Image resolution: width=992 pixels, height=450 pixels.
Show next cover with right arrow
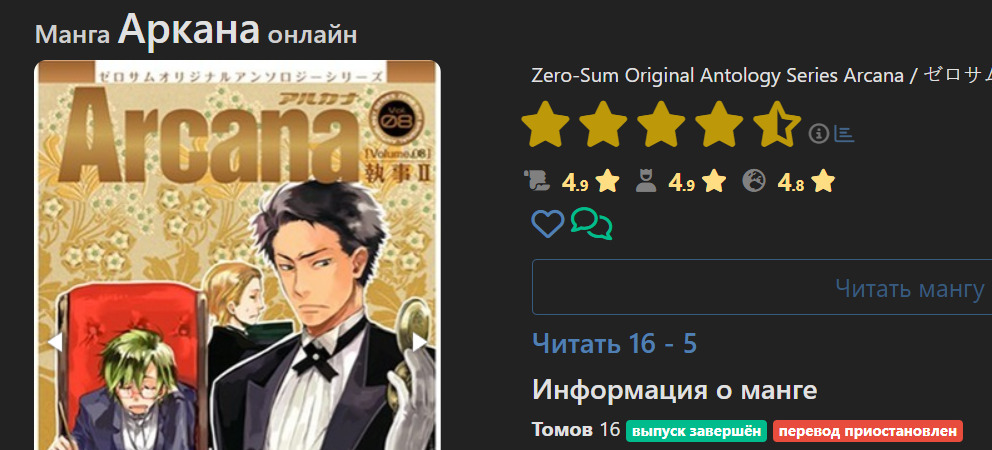pos(420,342)
